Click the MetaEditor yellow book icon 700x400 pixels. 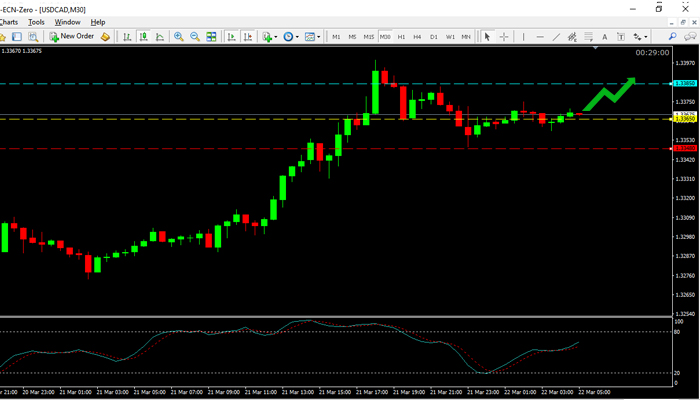(105, 37)
